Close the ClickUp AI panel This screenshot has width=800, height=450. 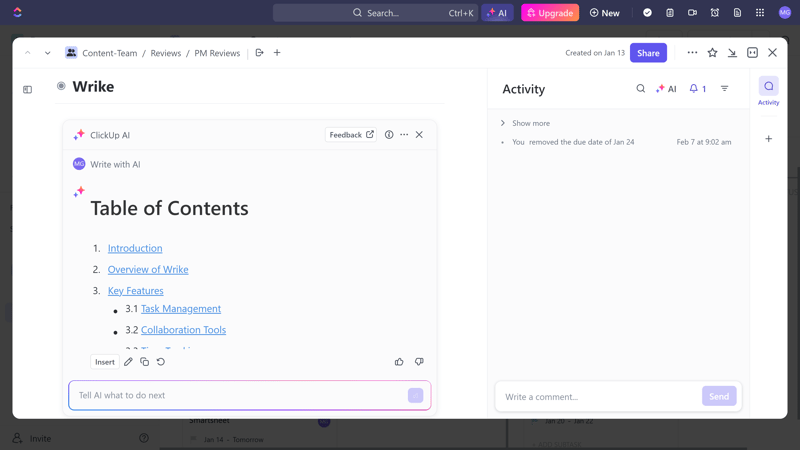[x=419, y=135]
